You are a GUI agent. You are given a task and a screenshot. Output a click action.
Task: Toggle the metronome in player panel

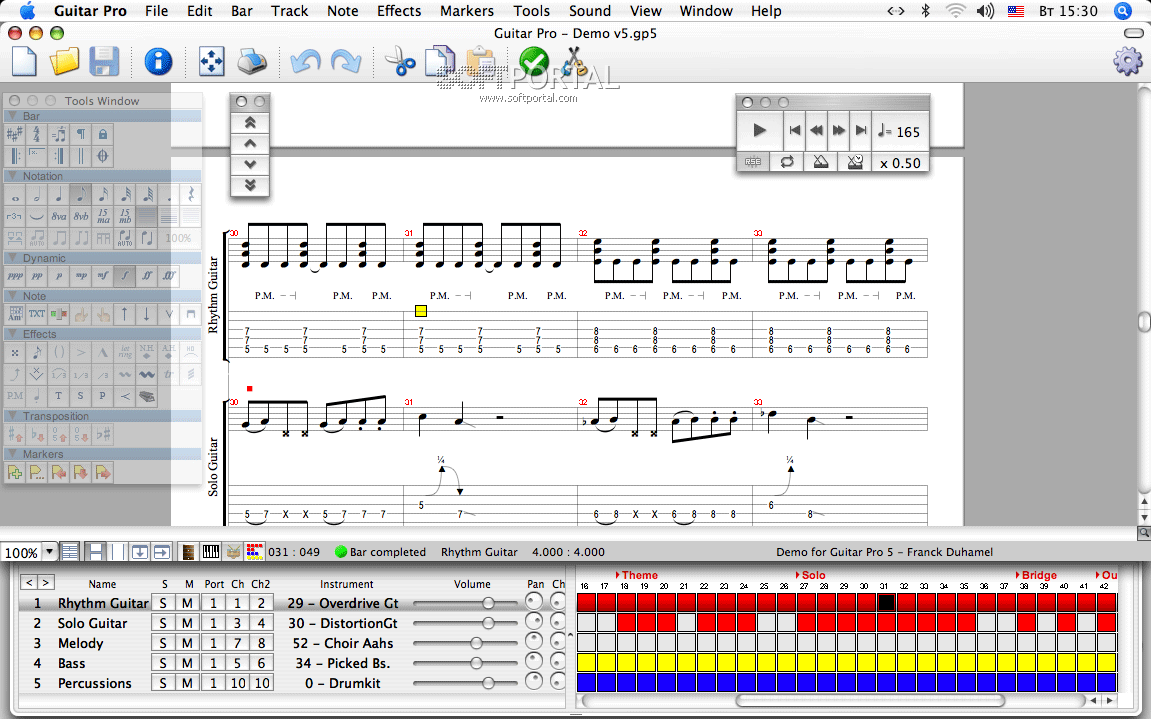[821, 162]
